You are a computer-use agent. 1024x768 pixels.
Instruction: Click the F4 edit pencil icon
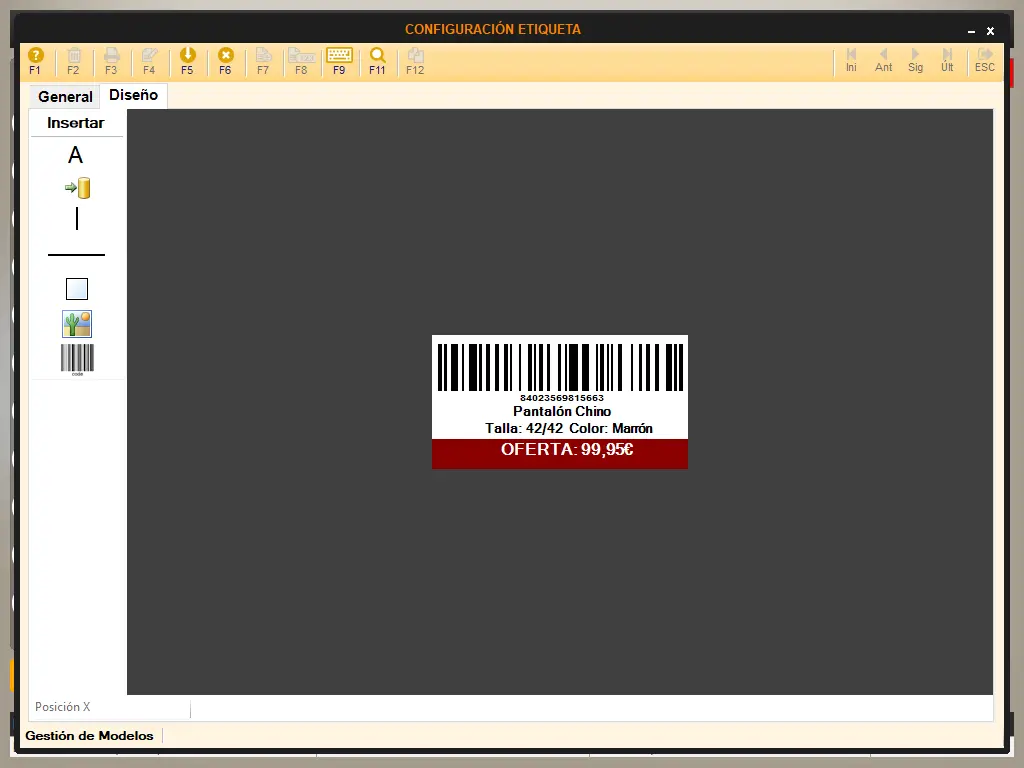point(149,61)
